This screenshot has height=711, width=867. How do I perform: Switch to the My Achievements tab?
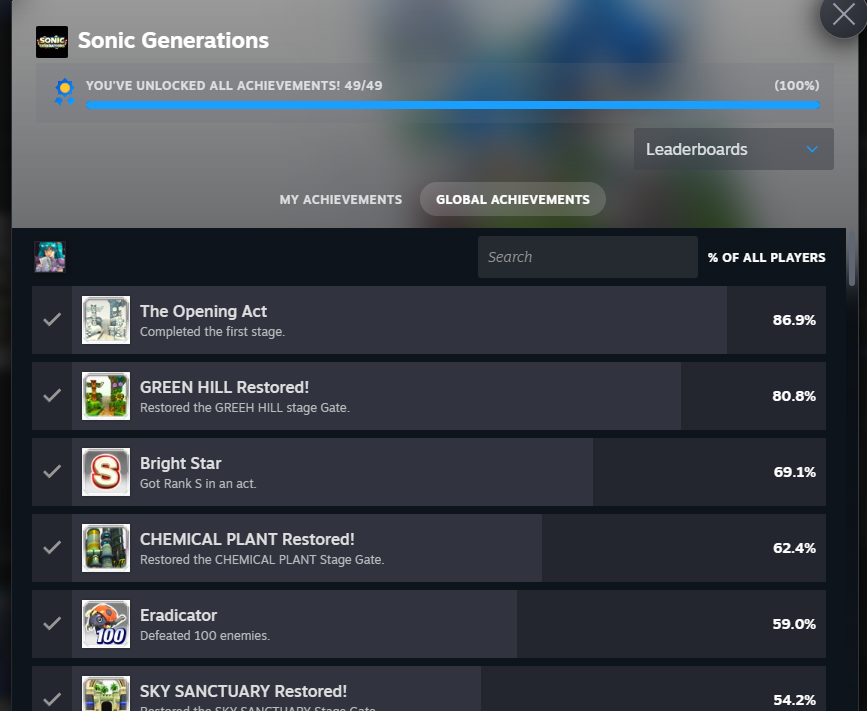tap(341, 200)
